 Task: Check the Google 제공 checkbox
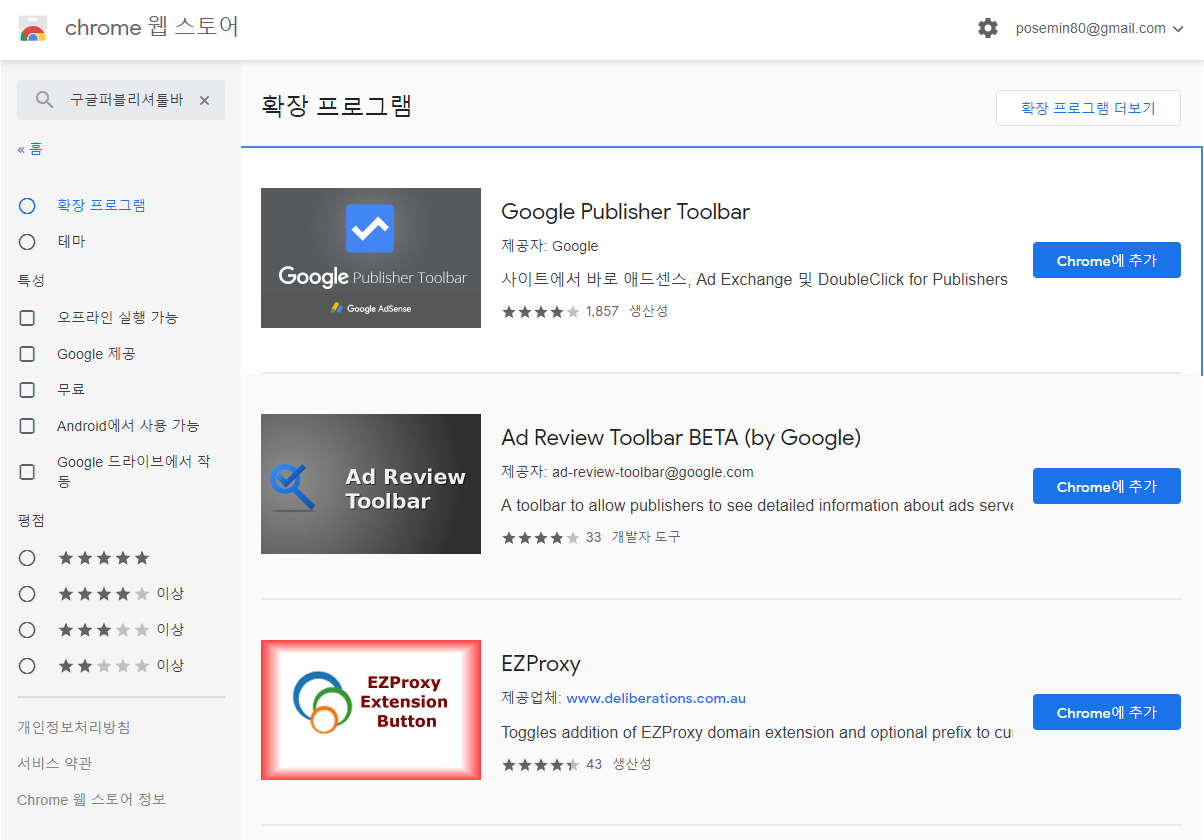(x=27, y=354)
